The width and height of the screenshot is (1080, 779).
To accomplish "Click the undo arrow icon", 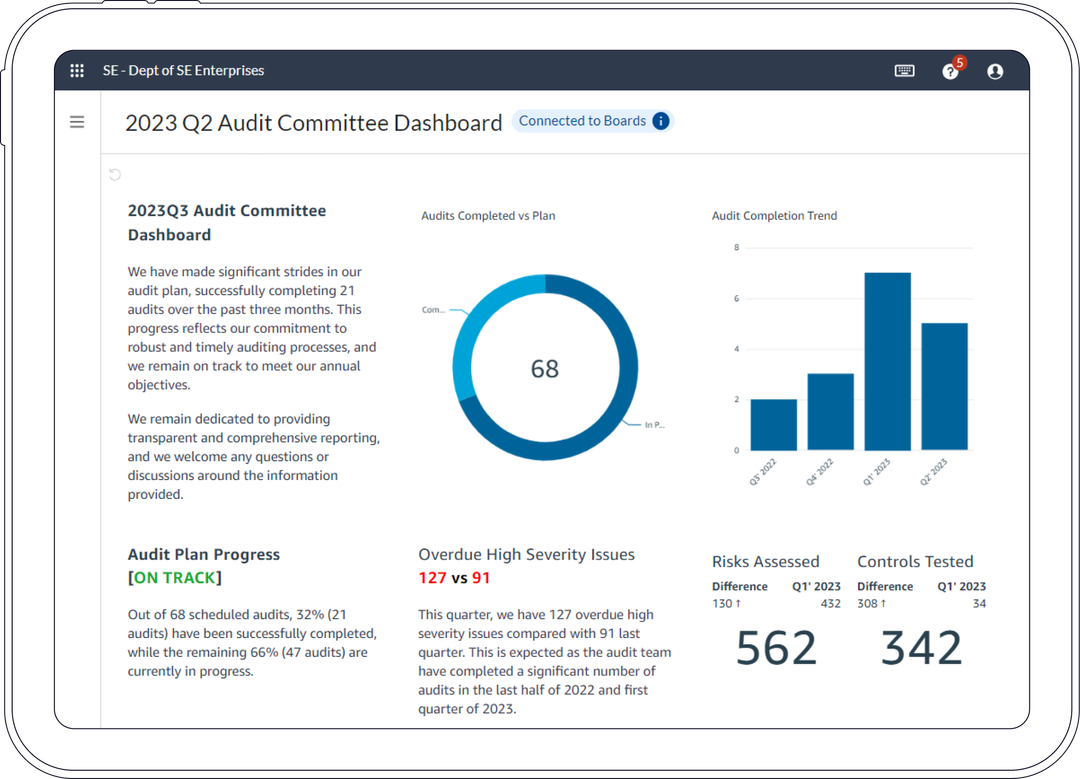I will tap(115, 175).
